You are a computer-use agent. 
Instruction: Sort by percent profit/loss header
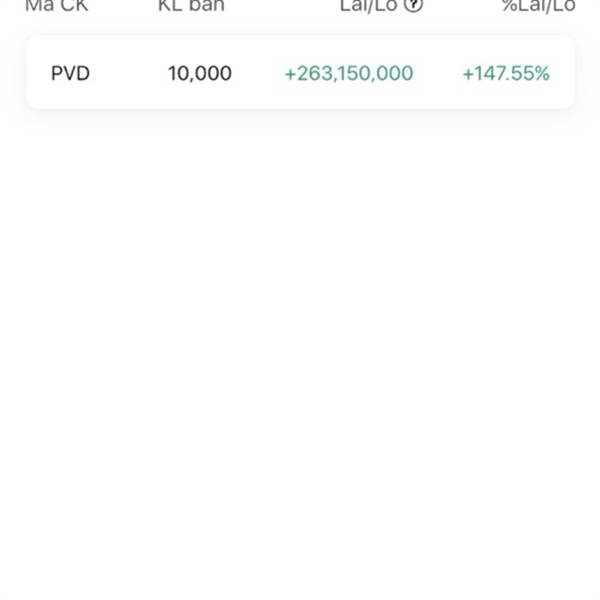click(538, 5)
